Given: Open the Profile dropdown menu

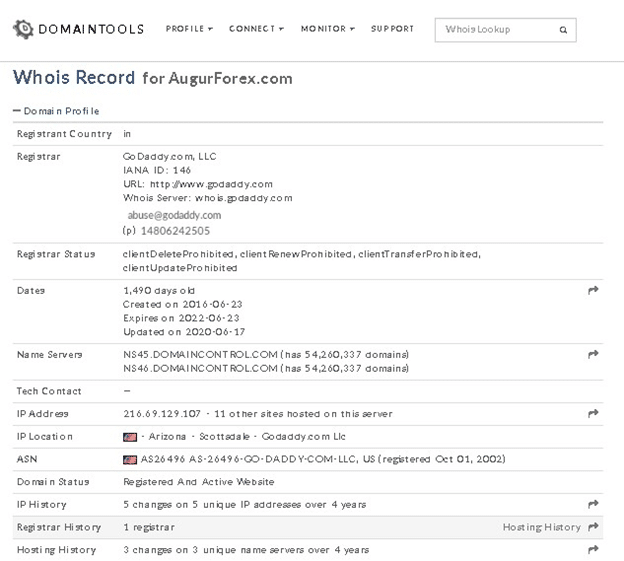Looking at the screenshot, I should (x=189, y=29).
